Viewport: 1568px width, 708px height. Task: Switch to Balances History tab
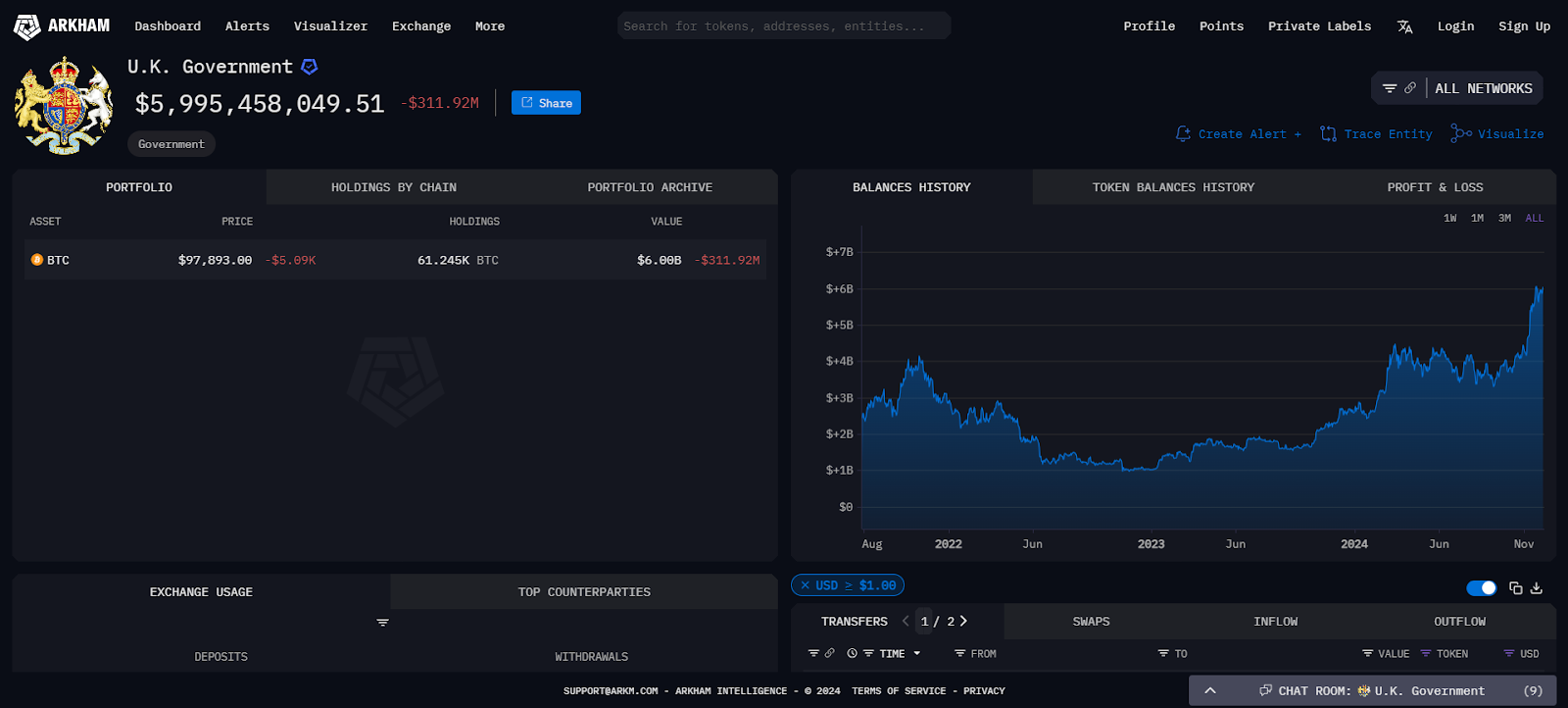click(911, 187)
